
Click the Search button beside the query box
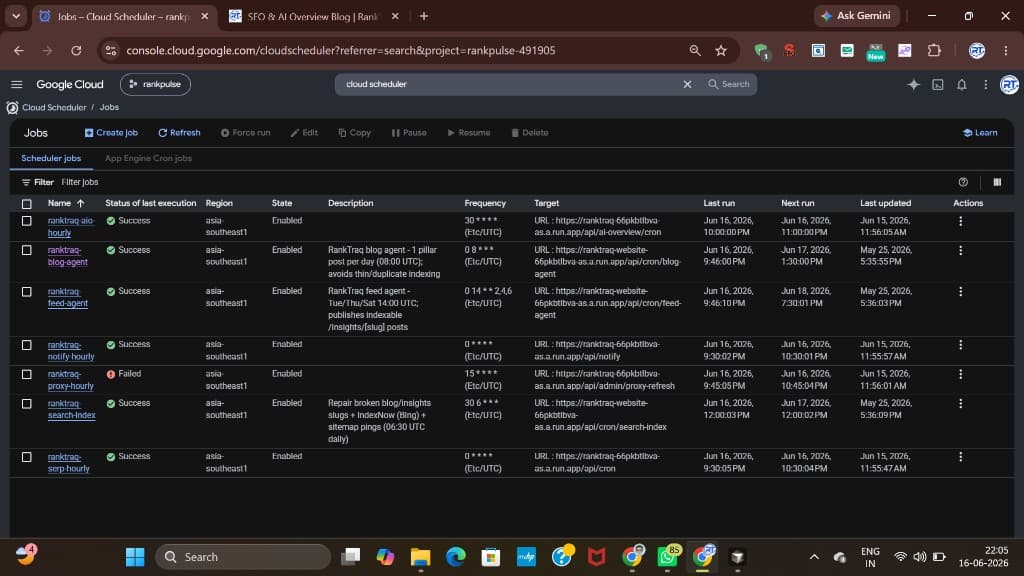(729, 84)
